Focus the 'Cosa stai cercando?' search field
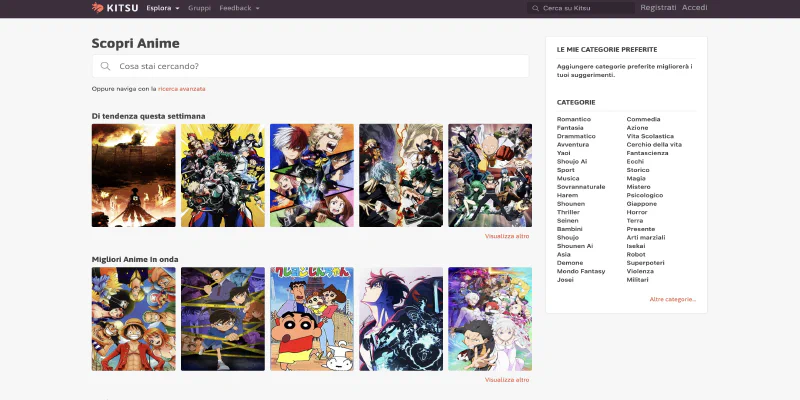The height and width of the screenshot is (400, 800). pos(320,66)
